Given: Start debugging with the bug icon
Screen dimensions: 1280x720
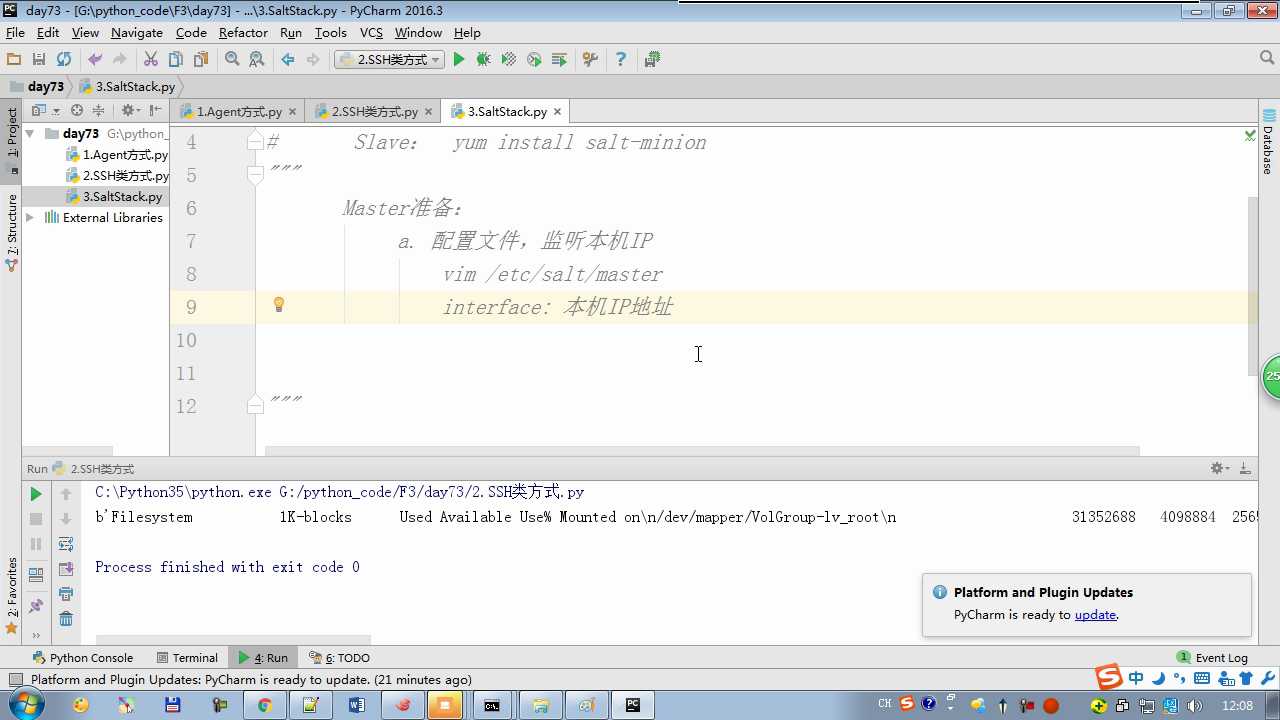Looking at the screenshot, I should pos(484,60).
